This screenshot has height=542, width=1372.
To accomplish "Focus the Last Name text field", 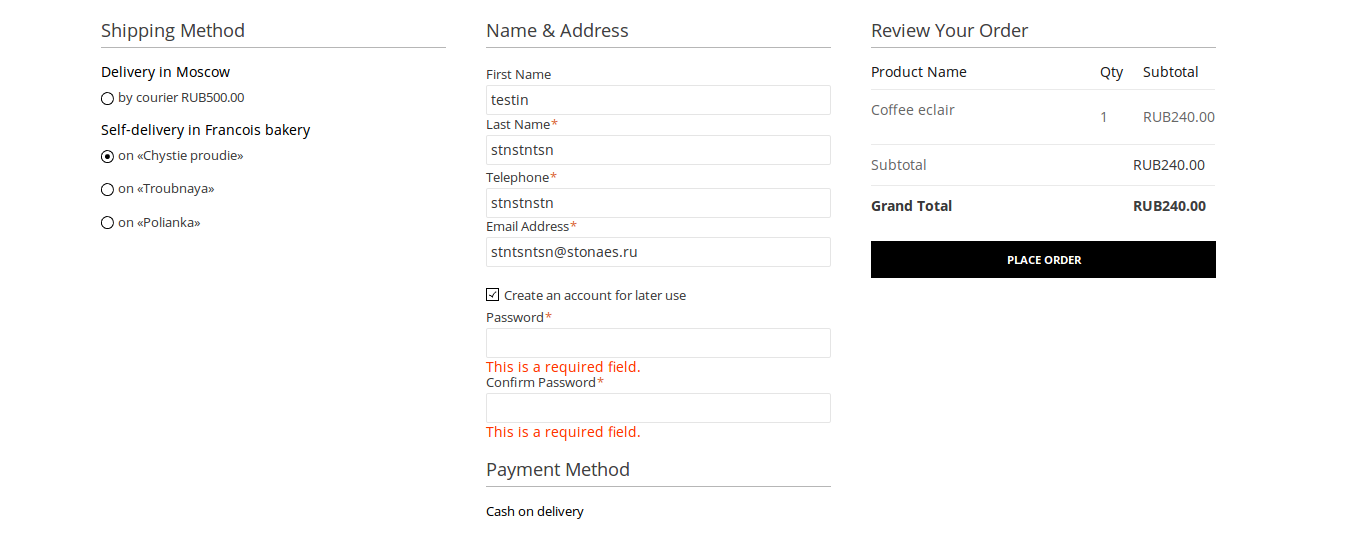I will pos(658,150).
